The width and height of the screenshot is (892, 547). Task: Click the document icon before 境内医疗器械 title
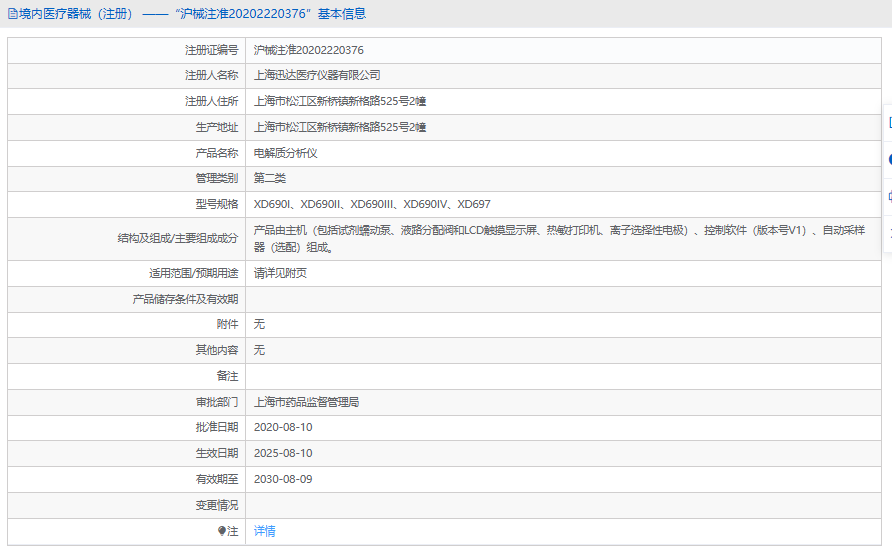click(12, 14)
